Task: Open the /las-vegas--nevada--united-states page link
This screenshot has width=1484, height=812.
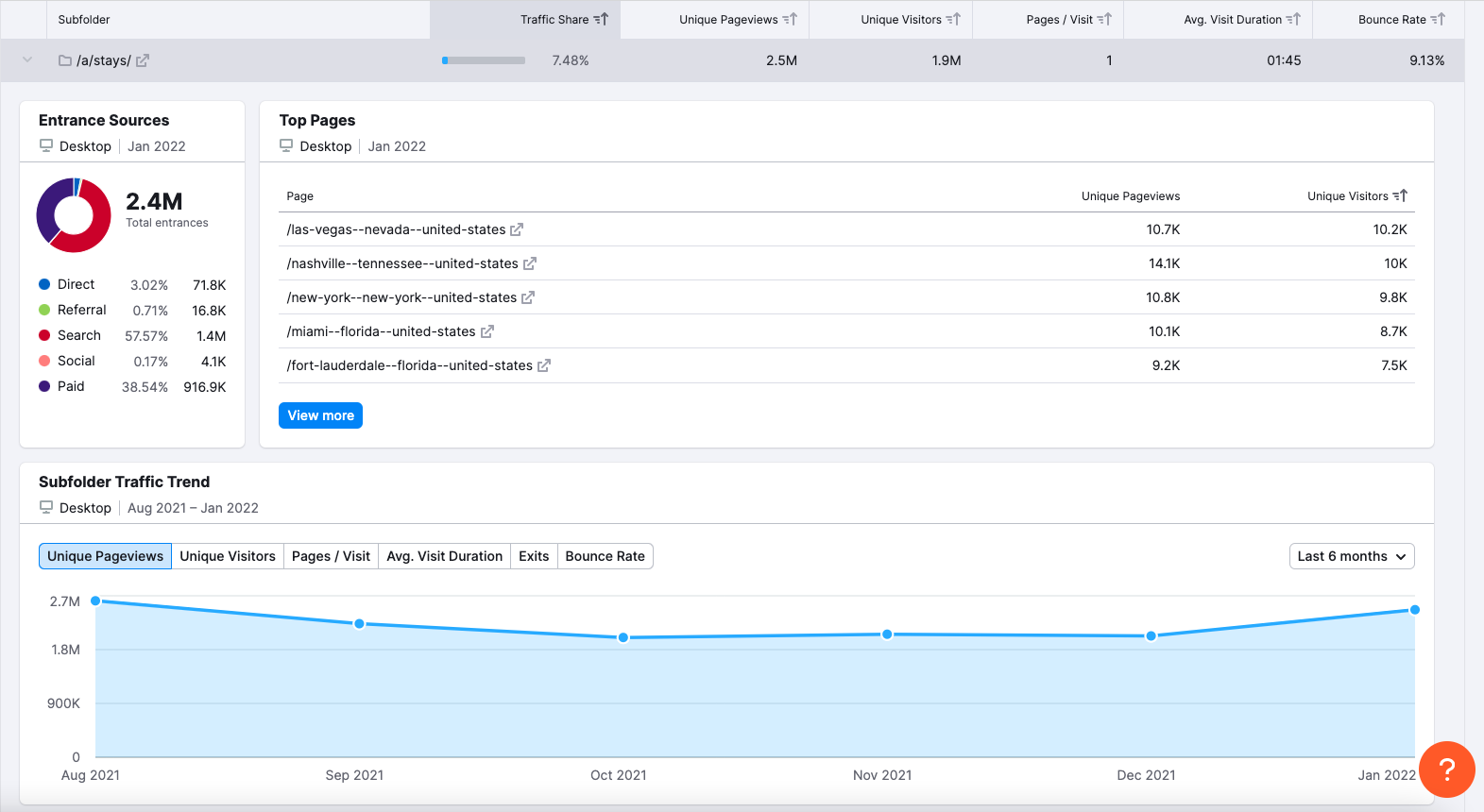Action: coord(396,229)
